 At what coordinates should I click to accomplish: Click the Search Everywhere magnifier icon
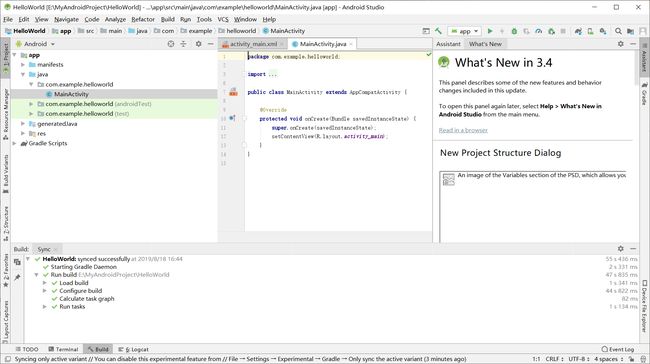coord(618,31)
